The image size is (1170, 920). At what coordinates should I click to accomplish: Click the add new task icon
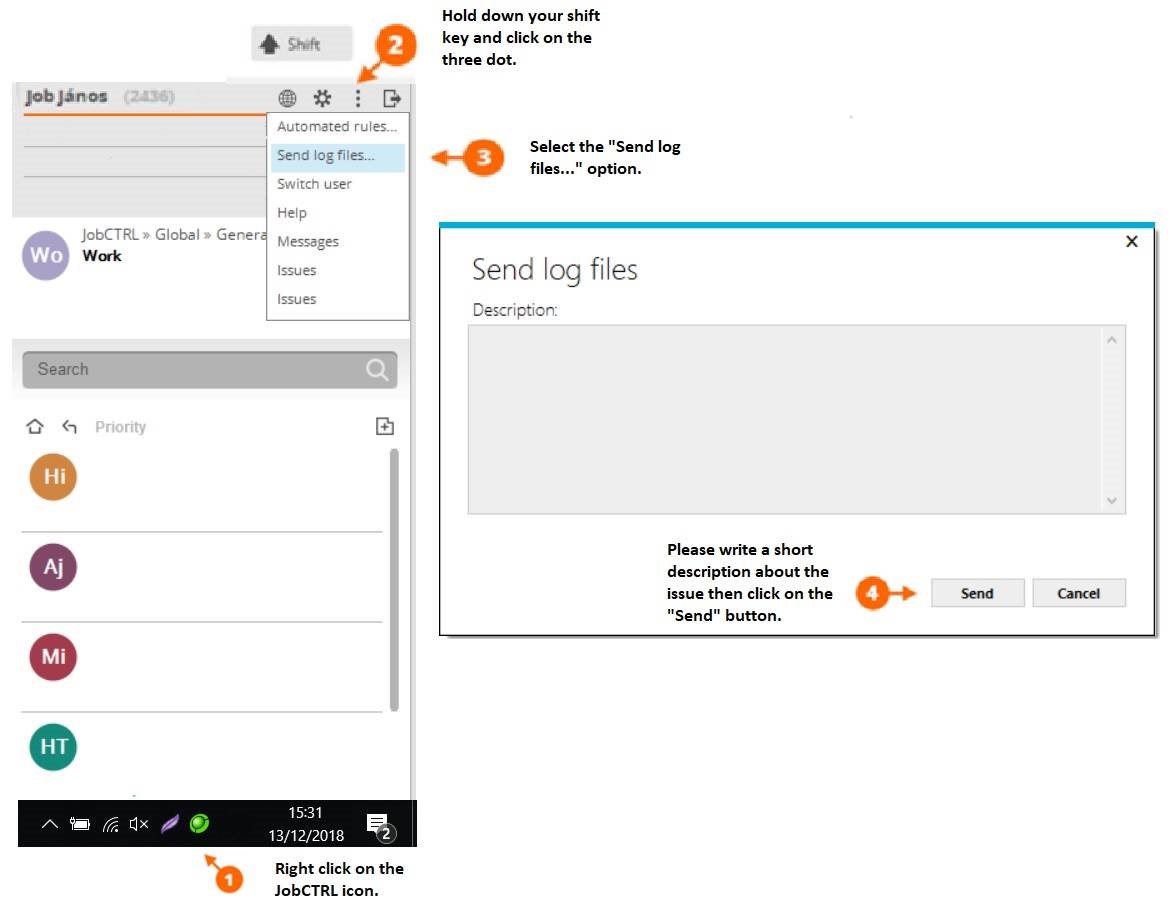pyautogui.click(x=384, y=427)
